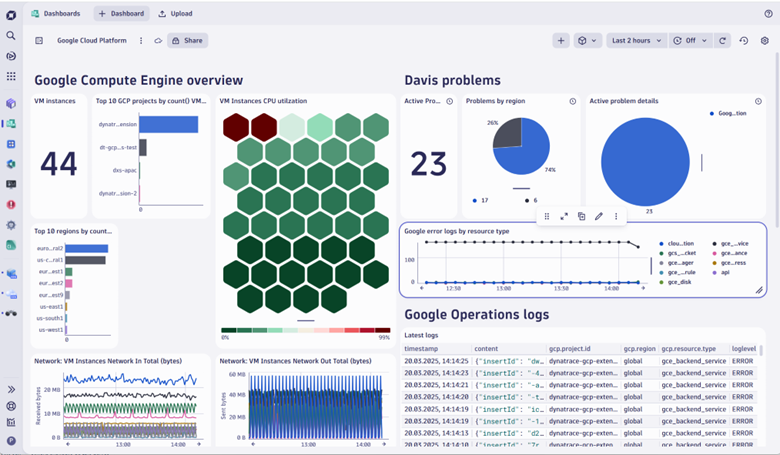Click the Goog...tion legend in problem details
780x455 pixels.
[x=728, y=113]
